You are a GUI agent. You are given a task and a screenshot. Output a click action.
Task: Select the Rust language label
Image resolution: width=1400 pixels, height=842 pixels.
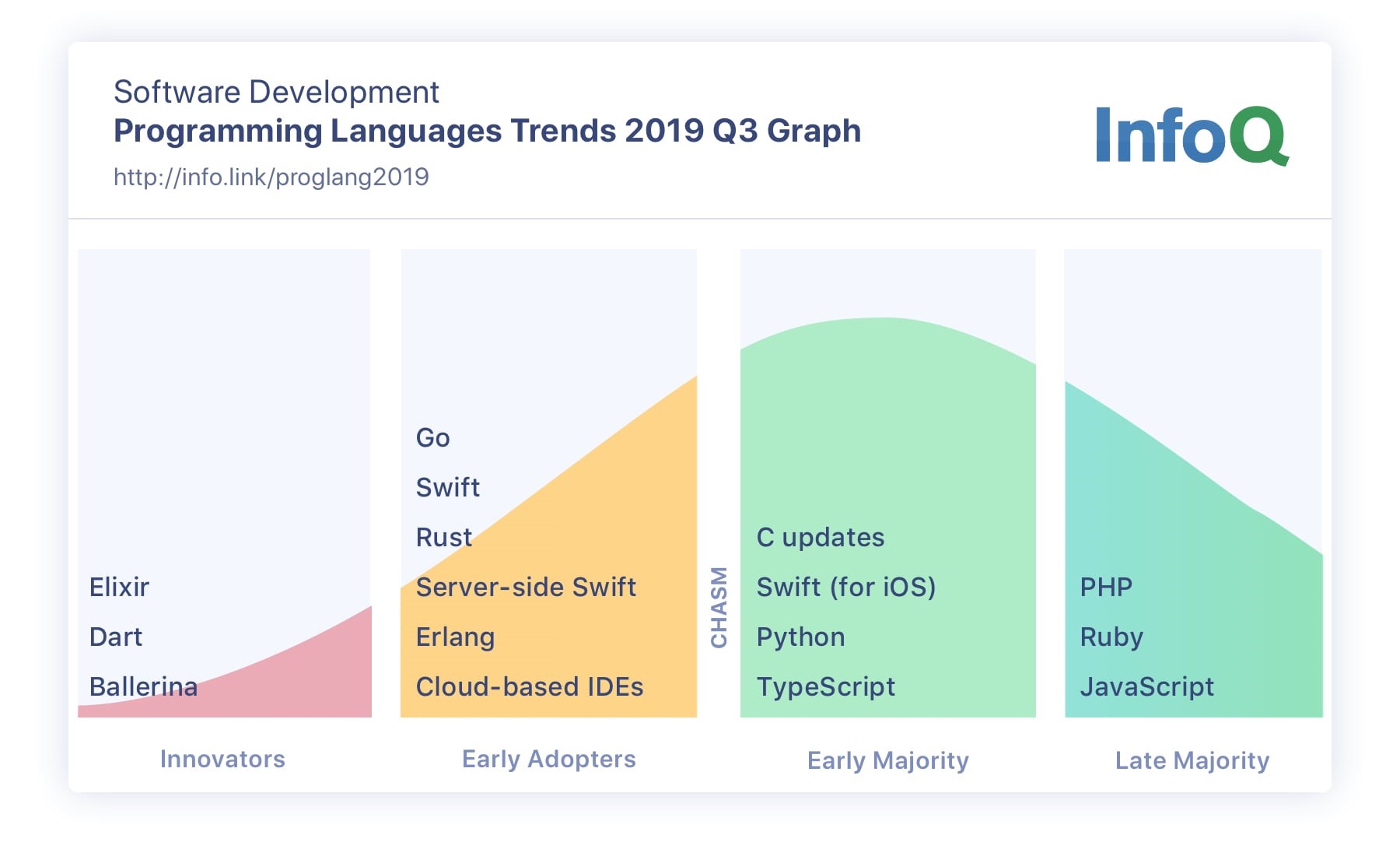click(443, 537)
